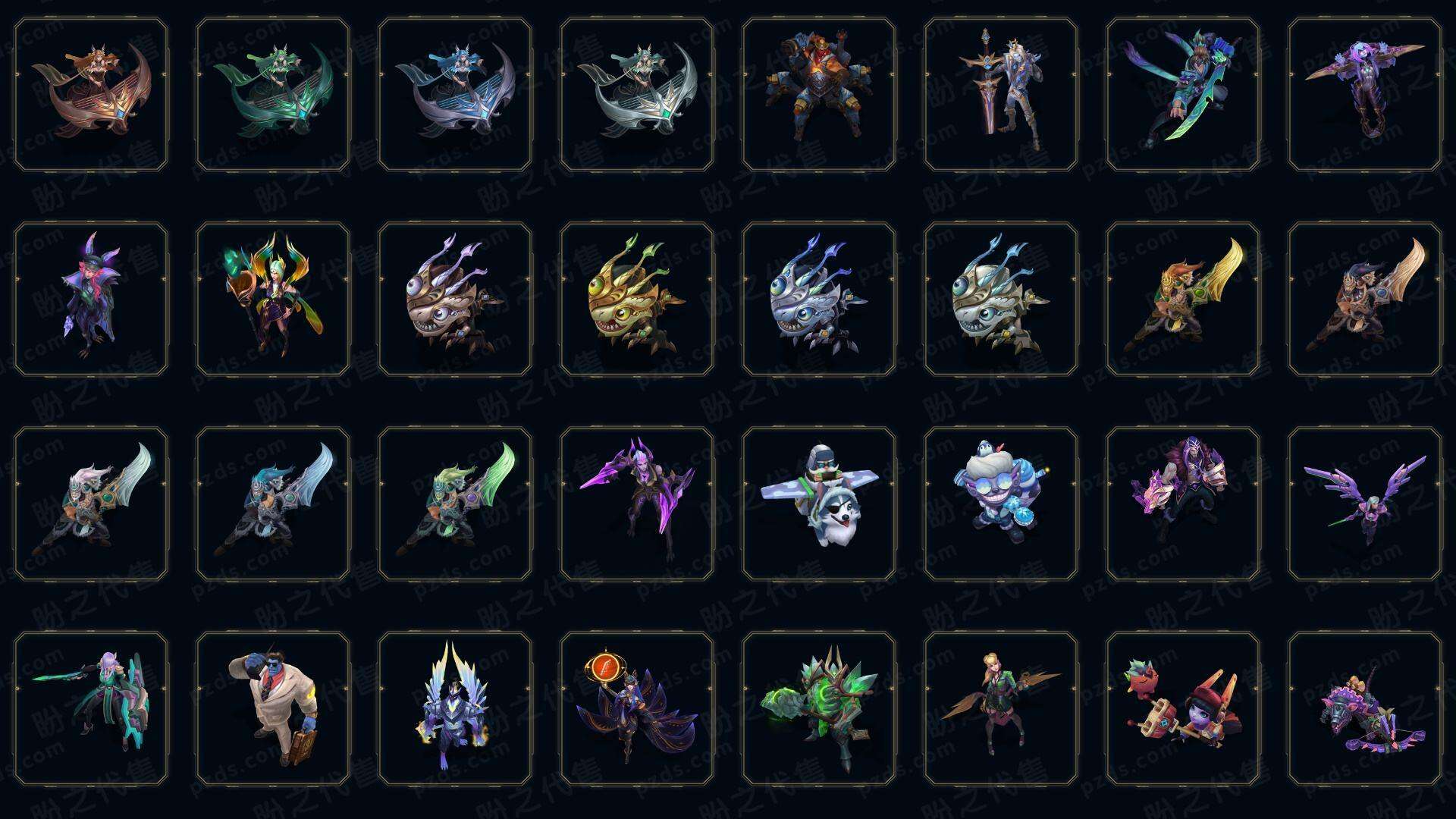The width and height of the screenshot is (1456, 819).
Task: Select the purple-winged flying character skin
Action: (1365, 504)
